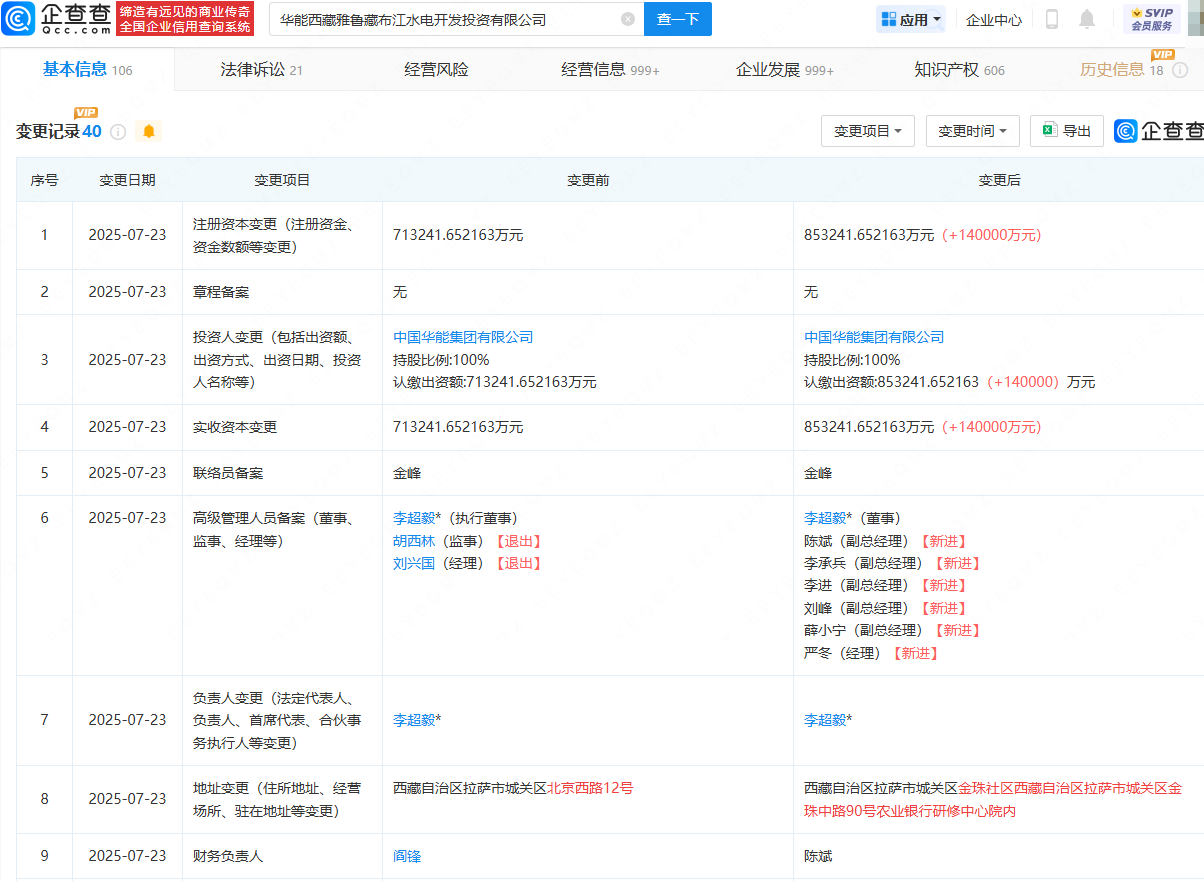The width and height of the screenshot is (1204, 881).
Task: Open the 历史信息 VIP tab
Action: point(1122,70)
